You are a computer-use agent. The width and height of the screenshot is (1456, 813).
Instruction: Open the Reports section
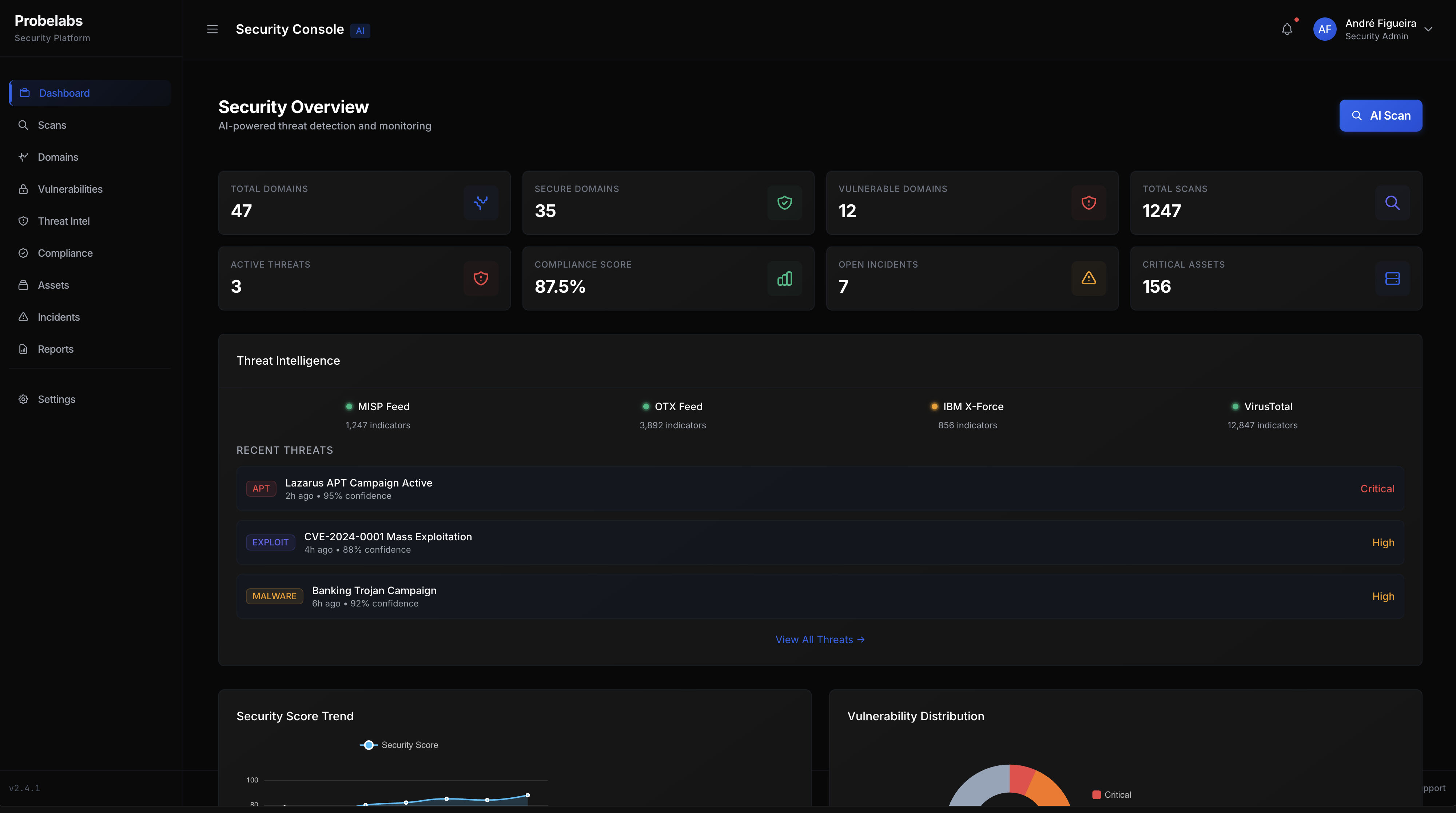(90, 349)
